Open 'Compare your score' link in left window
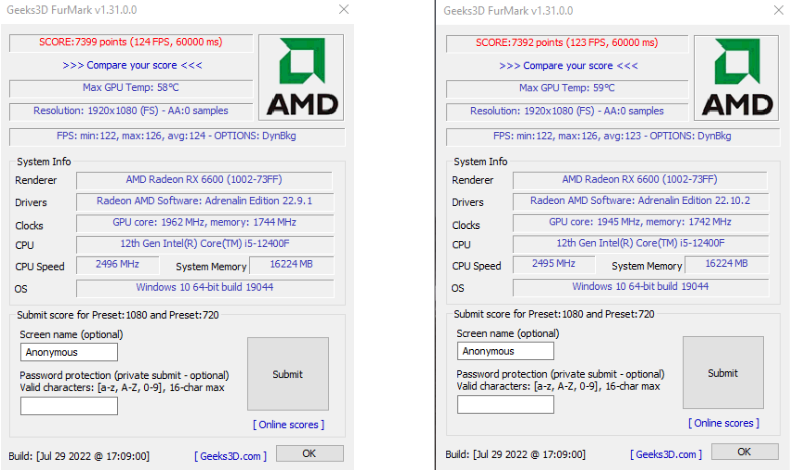Viewport: 790px width, 470px height. (x=132, y=65)
